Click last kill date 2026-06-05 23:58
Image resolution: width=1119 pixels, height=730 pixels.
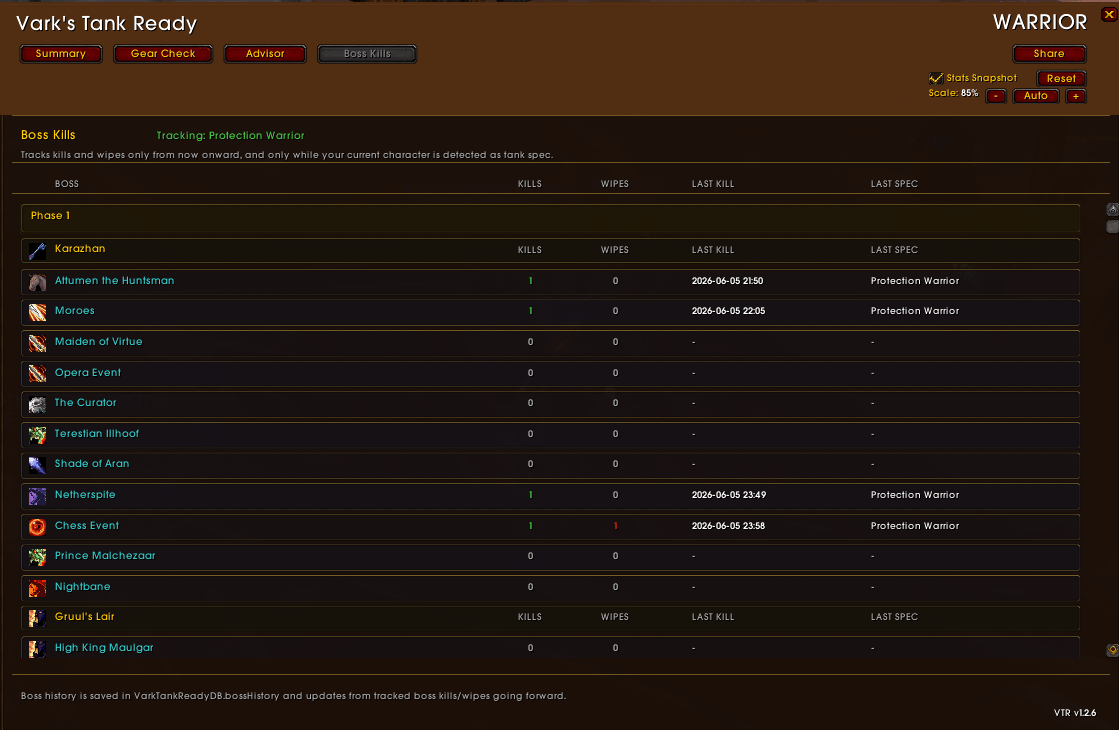(x=728, y=526)
